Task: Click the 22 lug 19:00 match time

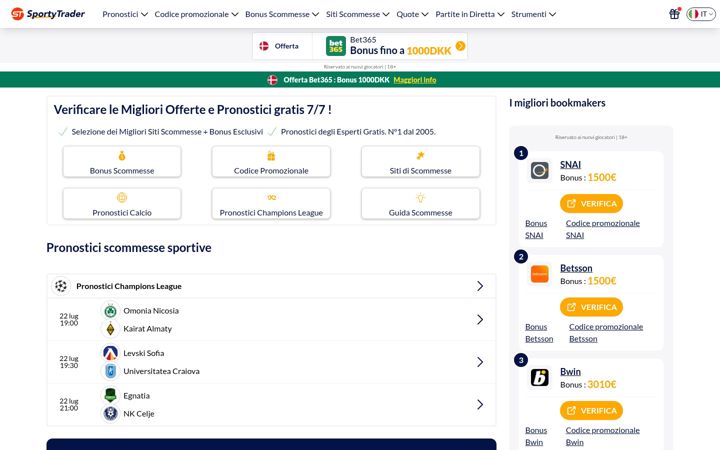Action: pos(69,320)
